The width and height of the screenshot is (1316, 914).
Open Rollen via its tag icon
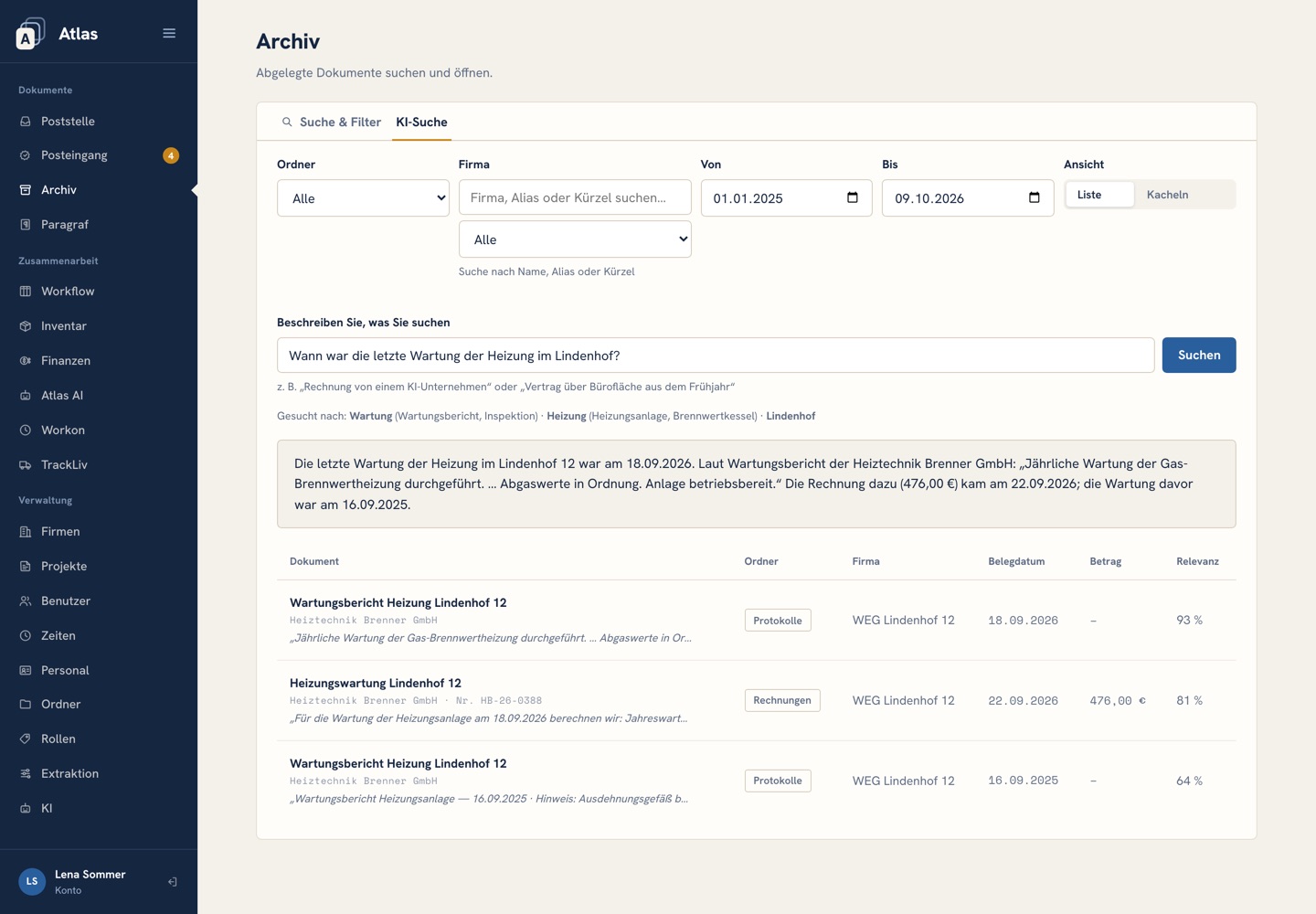pos(26,739)
